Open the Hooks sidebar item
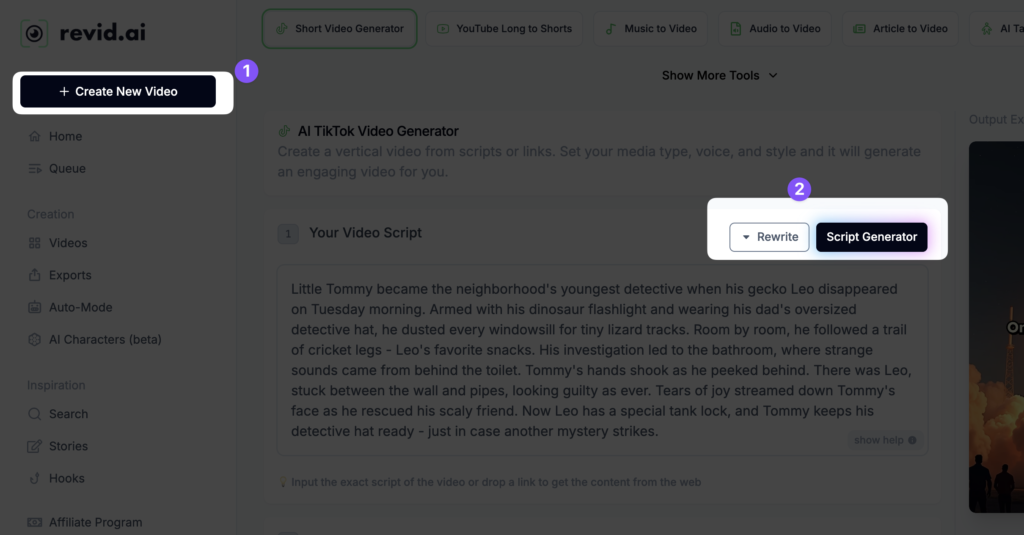 (x=66, y=478)
